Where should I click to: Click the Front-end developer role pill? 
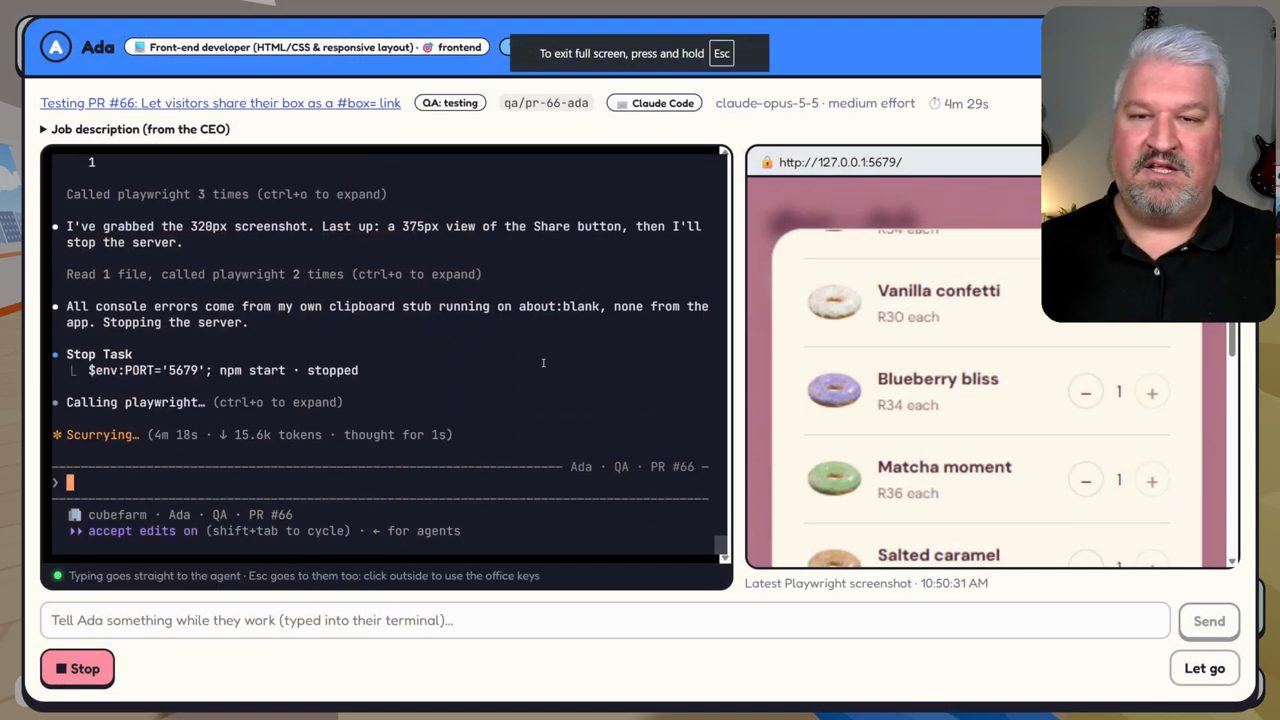(307, 47)
